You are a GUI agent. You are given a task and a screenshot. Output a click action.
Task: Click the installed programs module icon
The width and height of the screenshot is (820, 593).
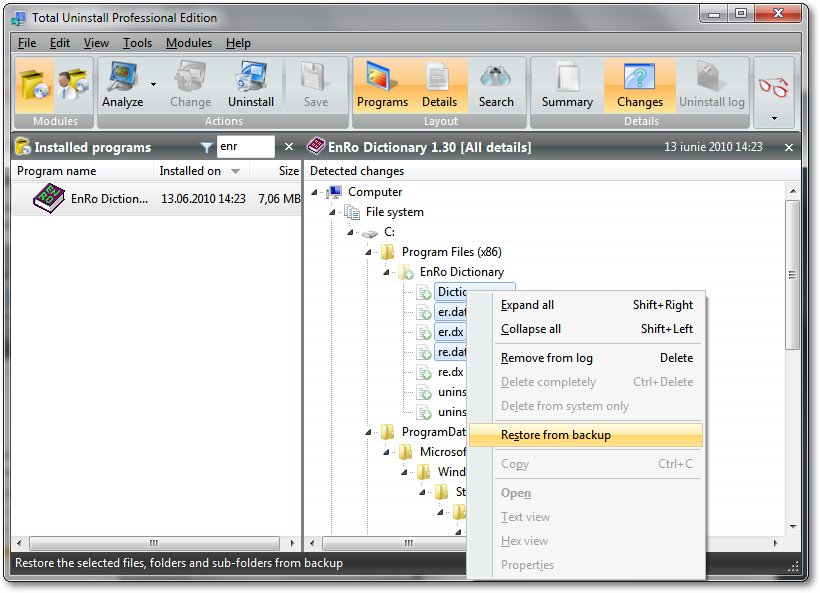coord(37,85)
